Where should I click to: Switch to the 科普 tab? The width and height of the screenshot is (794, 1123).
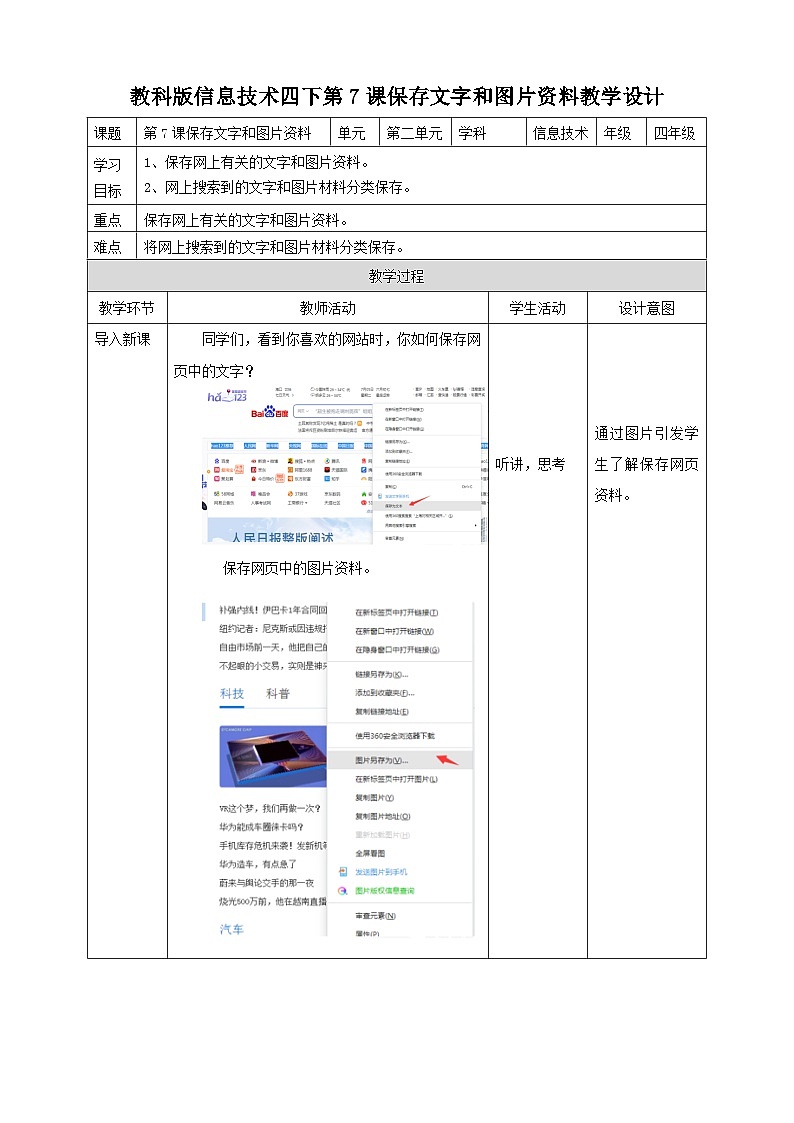coord(278,693)
